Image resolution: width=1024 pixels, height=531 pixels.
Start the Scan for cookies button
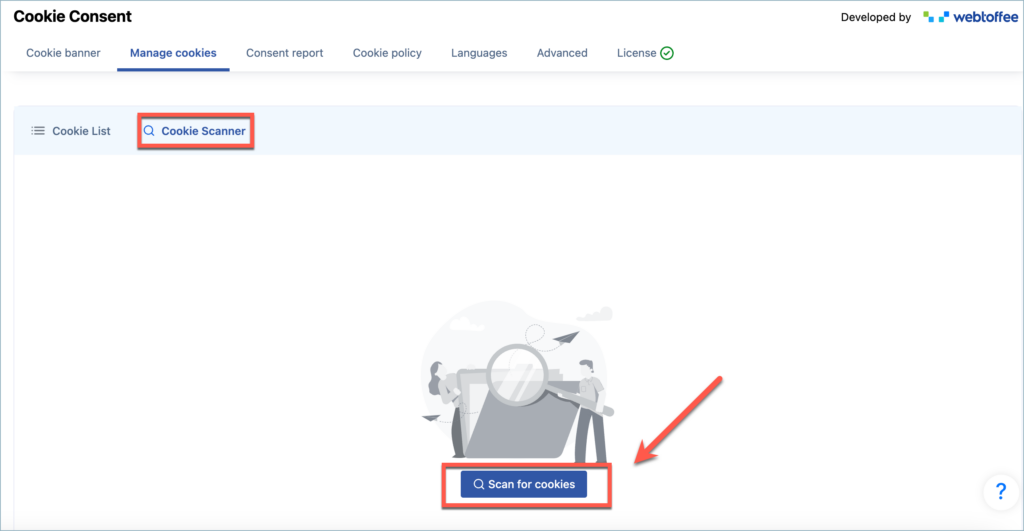[524, 484]
